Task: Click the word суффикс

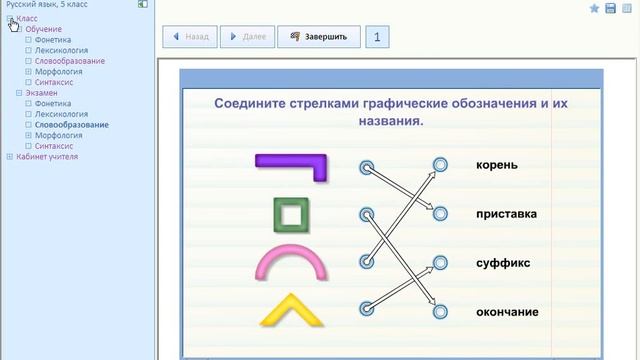Action: coord(503,263)
